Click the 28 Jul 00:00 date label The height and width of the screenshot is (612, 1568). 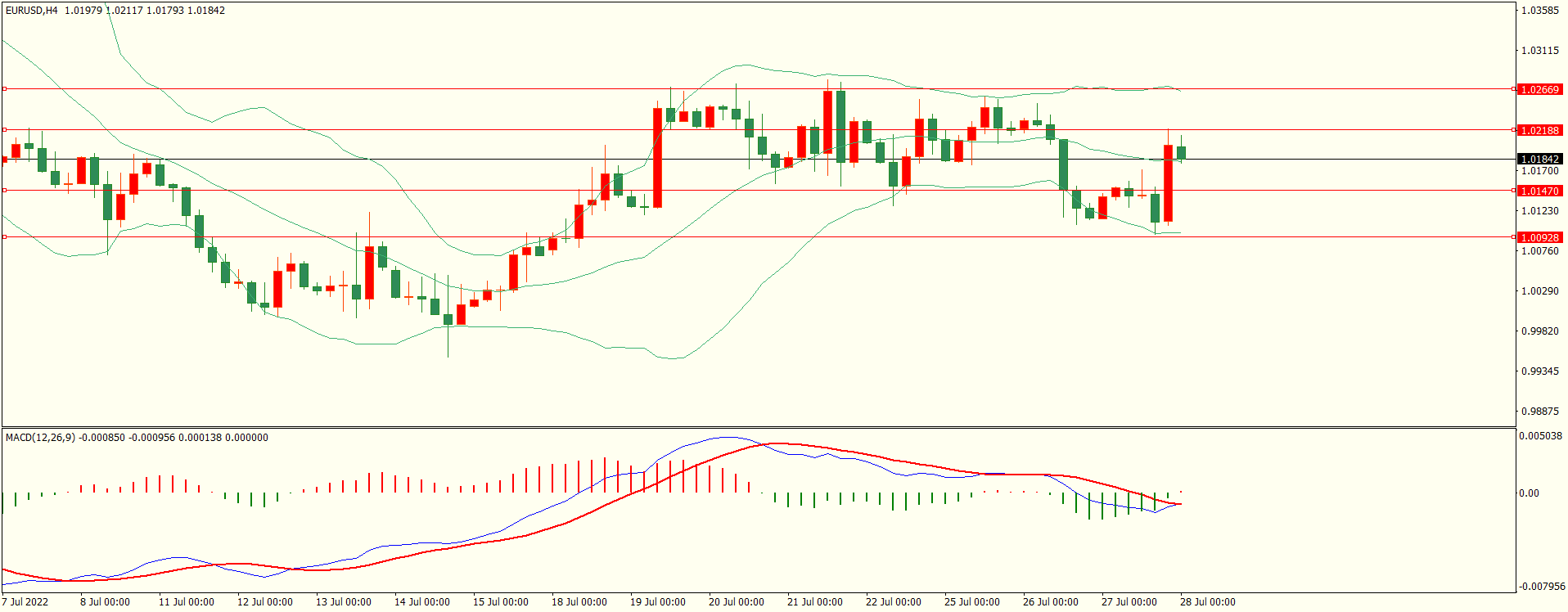(1207, 602)
